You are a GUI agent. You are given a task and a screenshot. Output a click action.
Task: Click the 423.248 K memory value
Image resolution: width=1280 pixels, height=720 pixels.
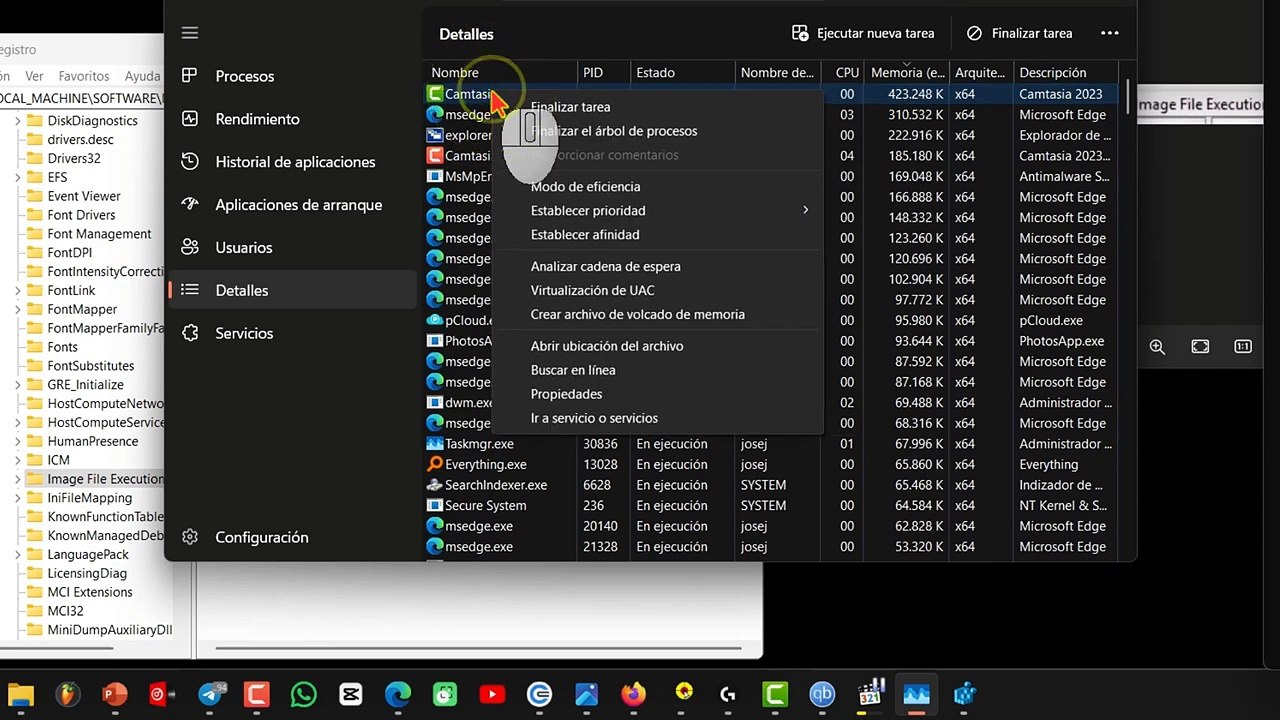coord(916,94)
